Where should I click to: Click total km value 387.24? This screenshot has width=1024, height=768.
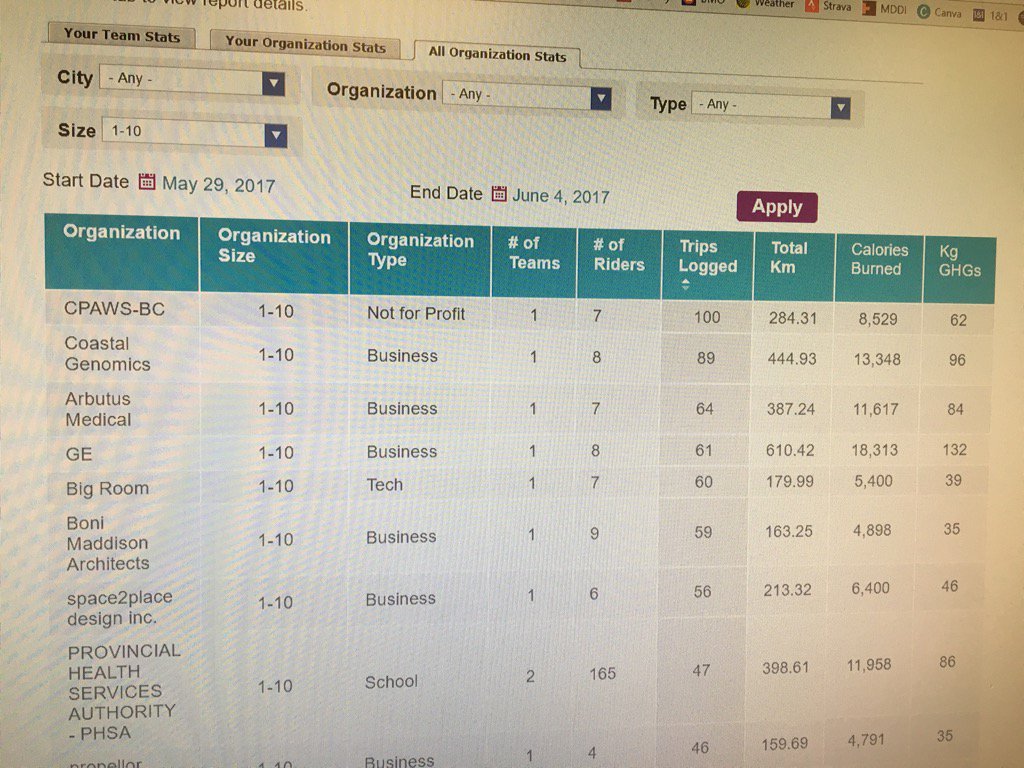[790, 409]
